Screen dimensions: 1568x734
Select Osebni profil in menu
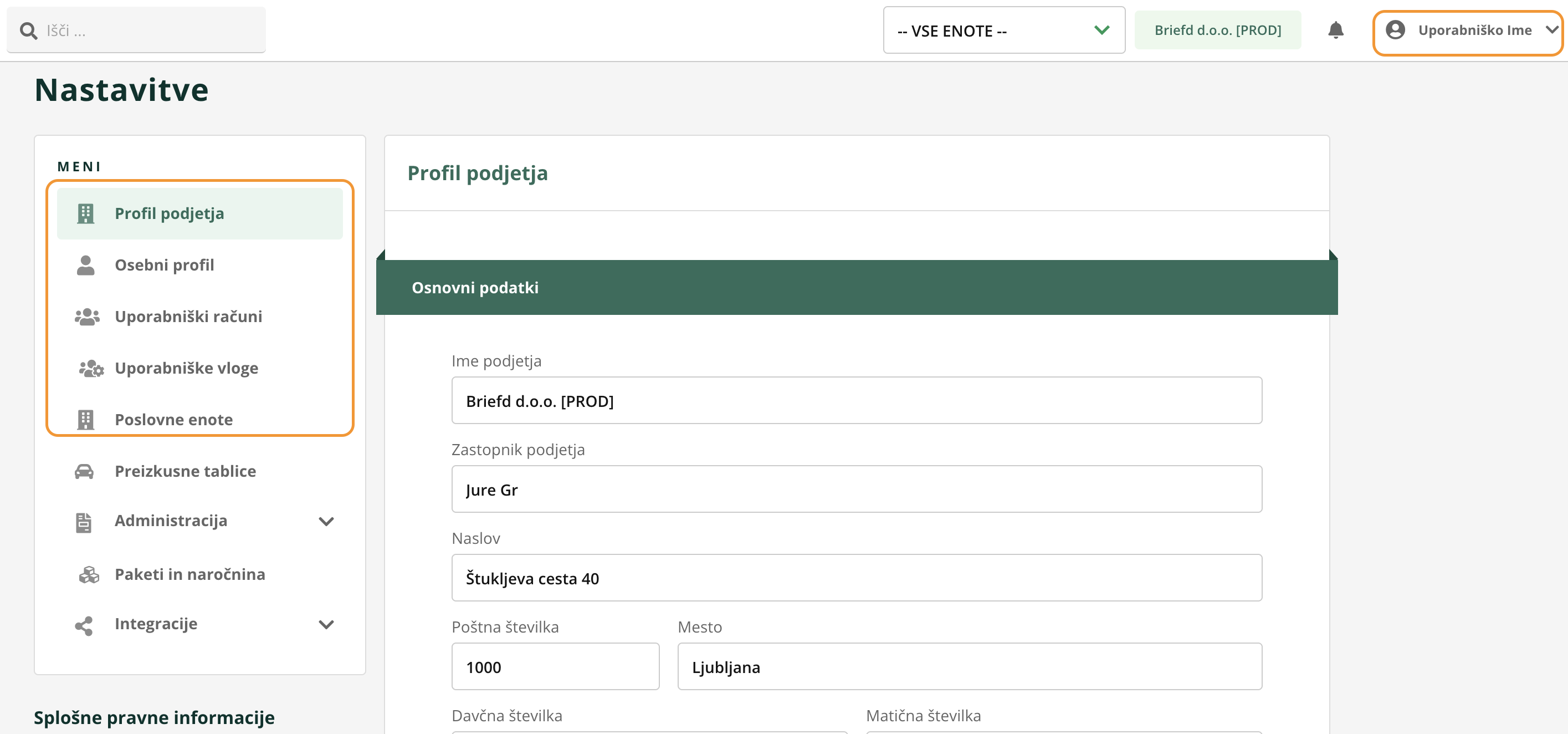(165, 265)
